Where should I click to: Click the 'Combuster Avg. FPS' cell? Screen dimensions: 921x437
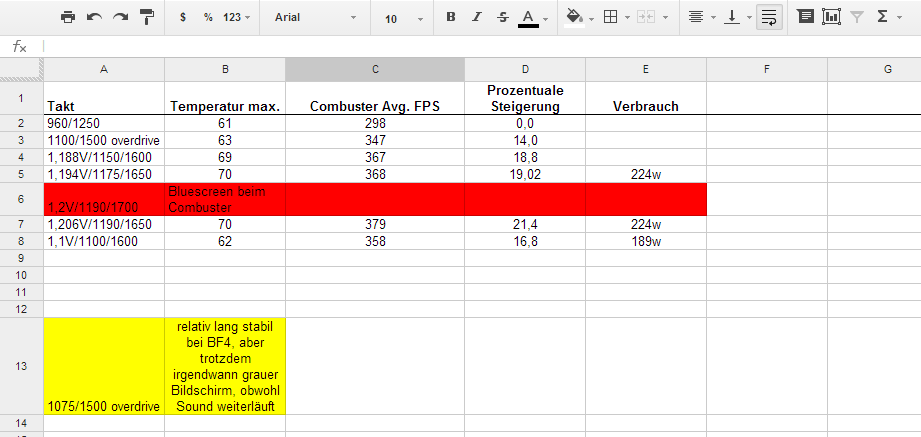coord(375,98)
